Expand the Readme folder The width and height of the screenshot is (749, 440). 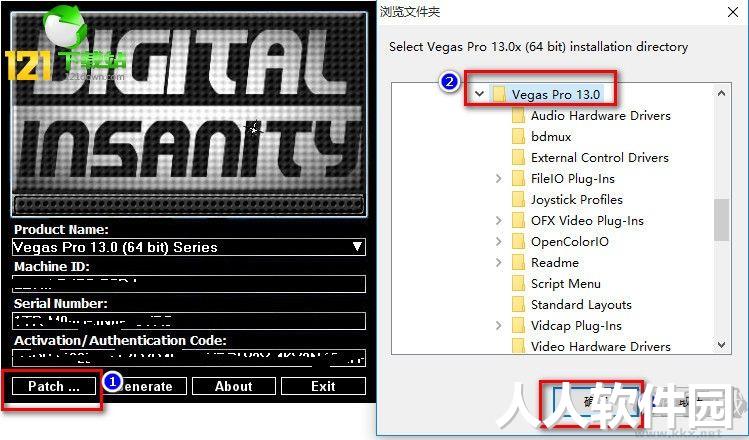click(499, 263)
